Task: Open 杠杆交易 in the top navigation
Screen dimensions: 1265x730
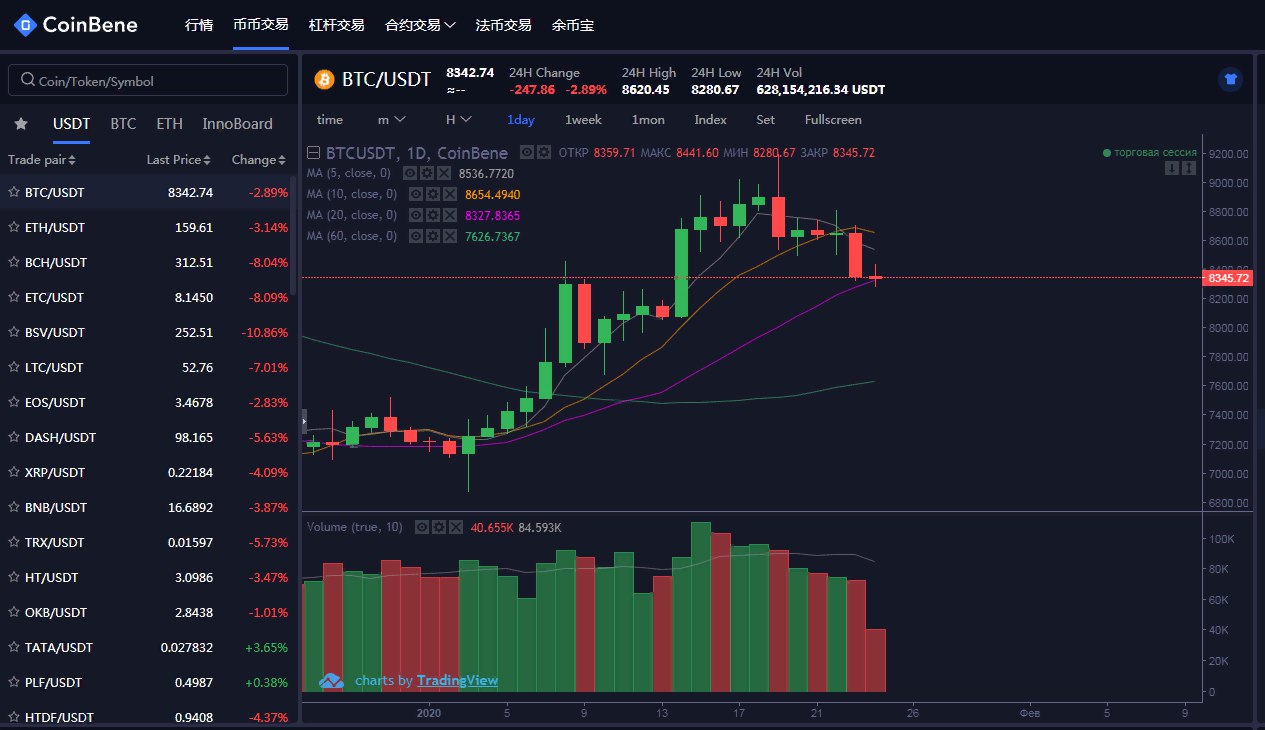Action: pos(337,25)
